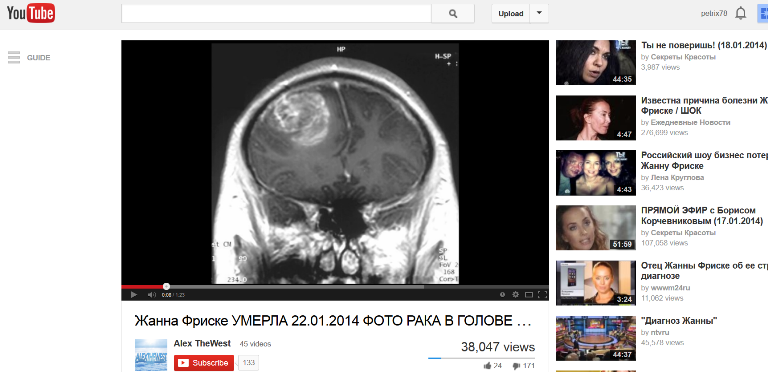Play the video
768x372 pixels.
tap(133, 295)
